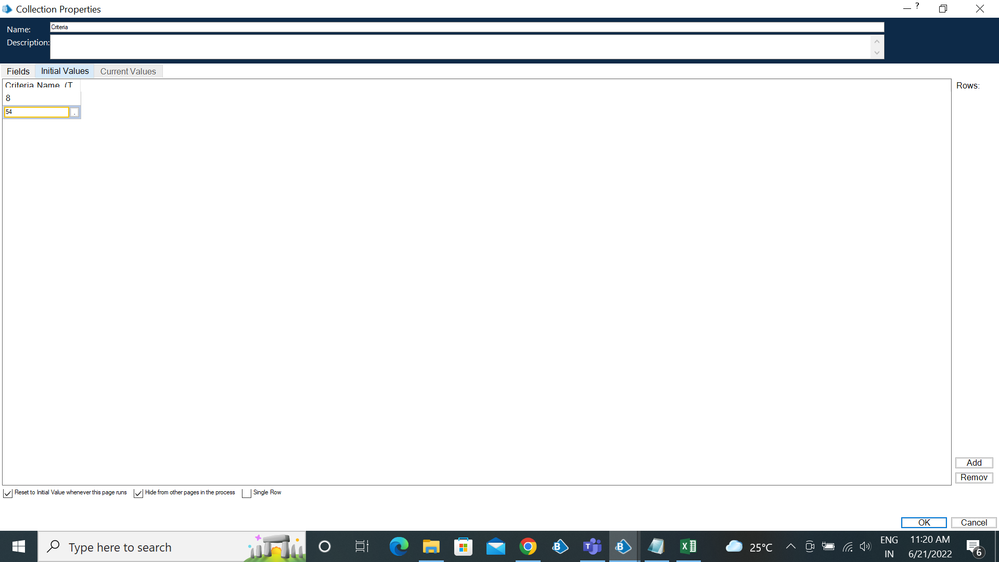Click the taskbar search box
Image resolution: width=999 pixels, height=562 pixels.
(172, 547)
